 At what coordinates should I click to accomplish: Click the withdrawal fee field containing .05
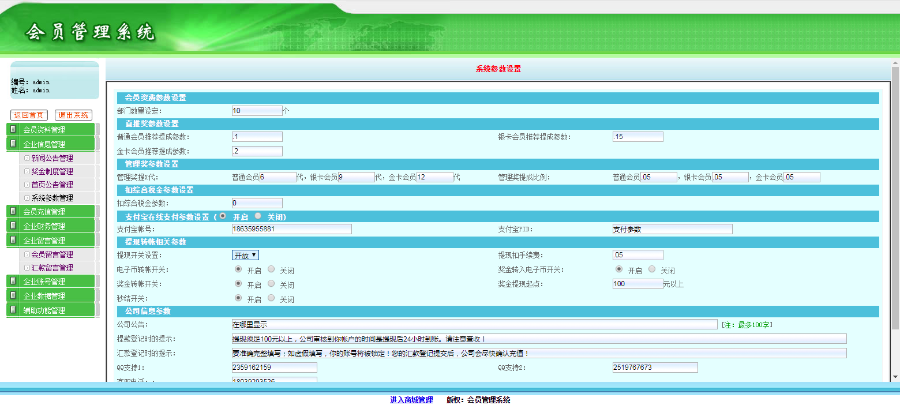pyautogui.click(x=638, y=255)
